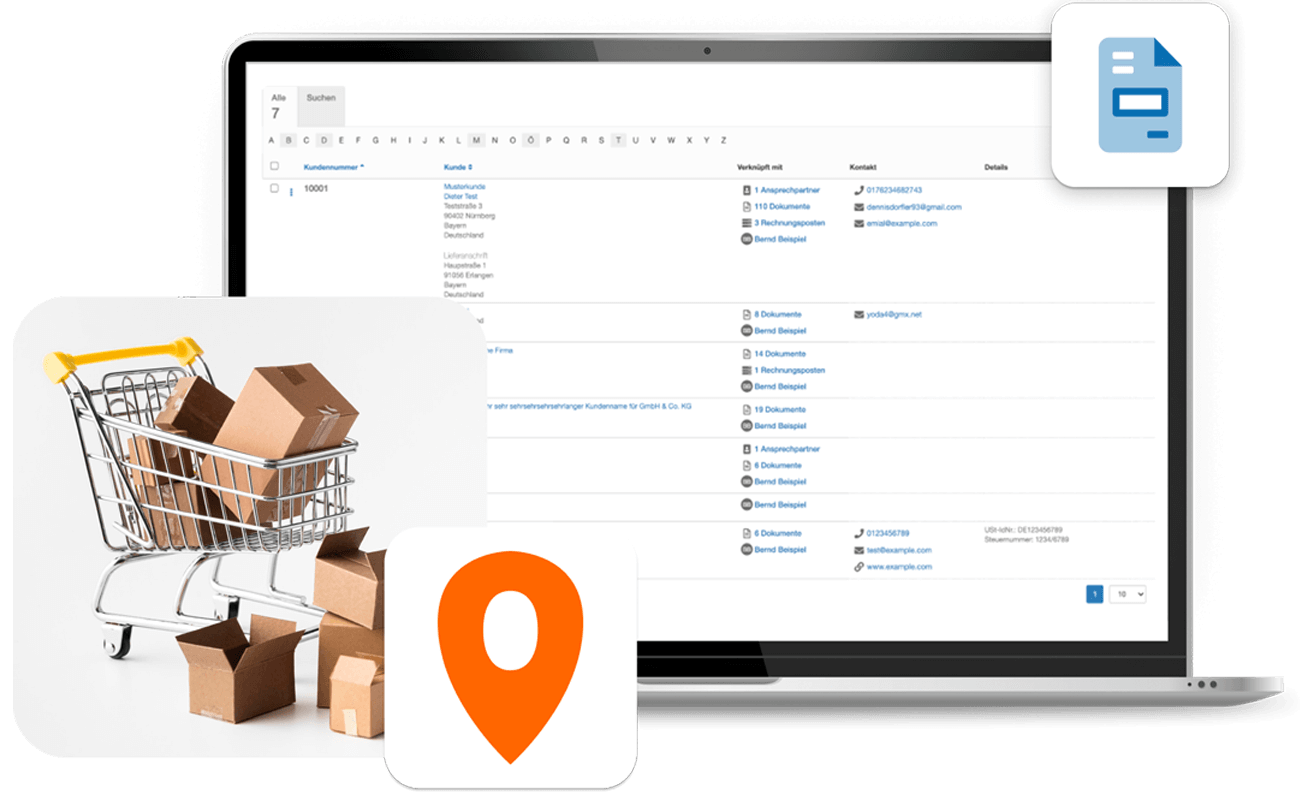
Task: Sort the table by the Kunde column
Action: click(x=458, y=167)
